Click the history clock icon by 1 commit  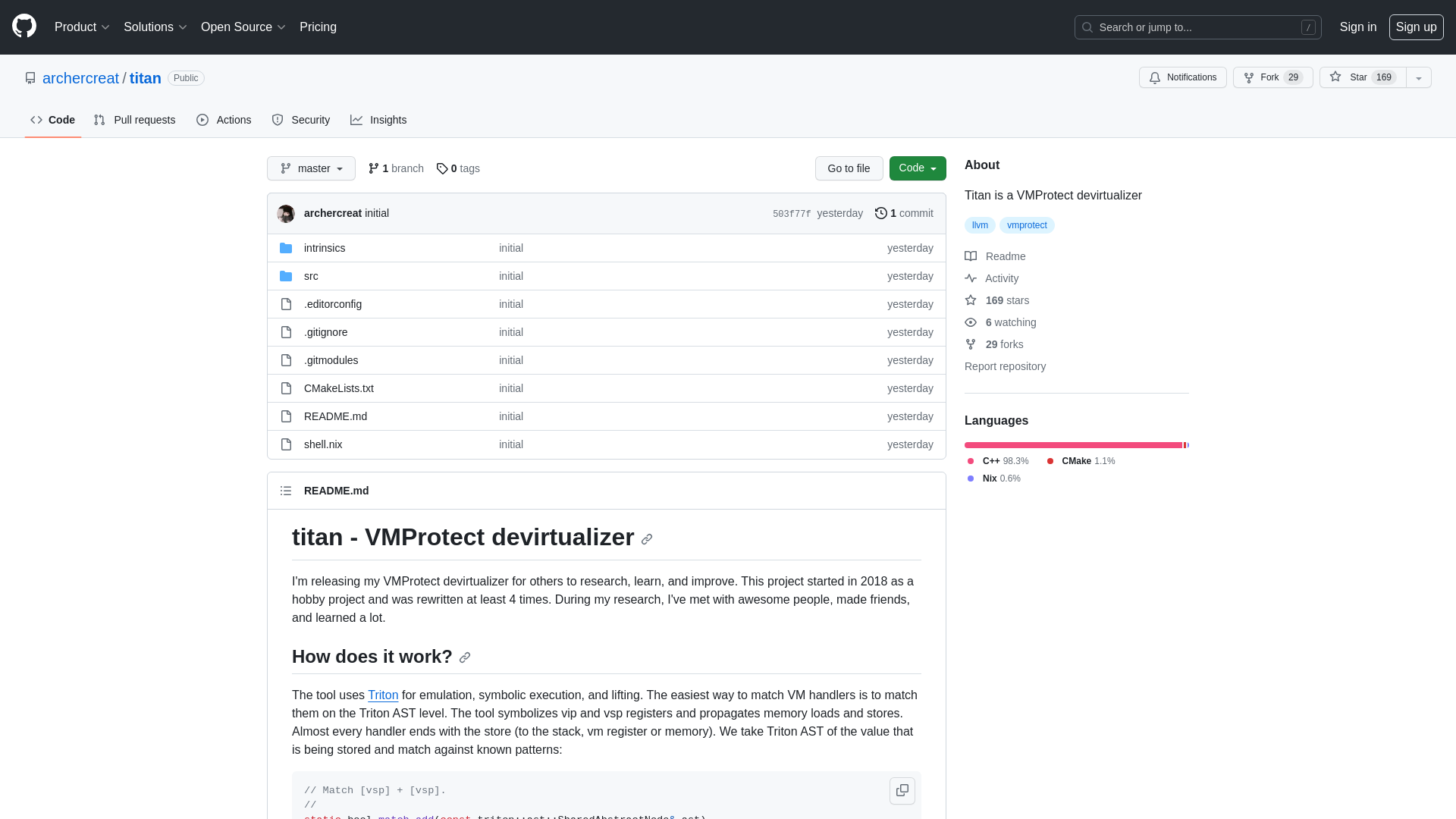pos(881,213)
